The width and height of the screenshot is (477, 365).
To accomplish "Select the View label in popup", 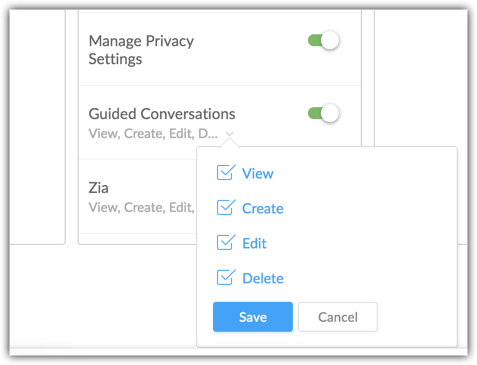I will [258, 173].
